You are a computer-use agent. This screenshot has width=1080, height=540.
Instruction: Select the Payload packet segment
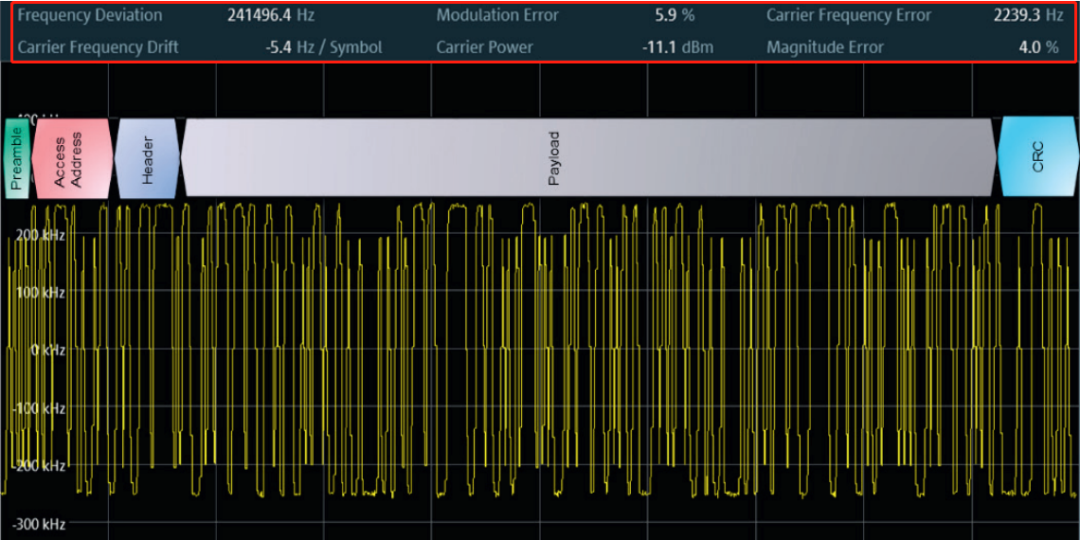point(588,158)
